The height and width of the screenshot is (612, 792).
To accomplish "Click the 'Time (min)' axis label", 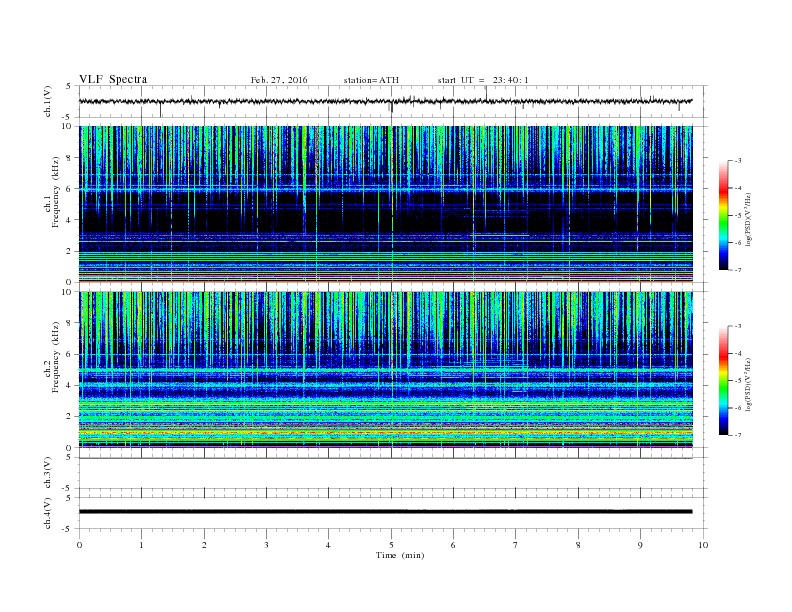I will coord(400,555).
